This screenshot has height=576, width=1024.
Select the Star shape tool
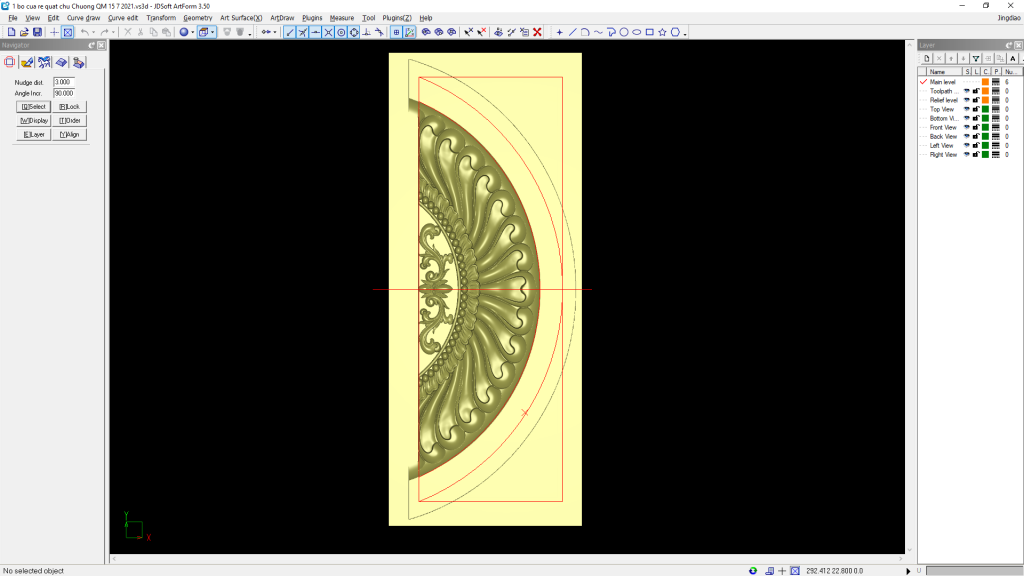tap(663, 32)
